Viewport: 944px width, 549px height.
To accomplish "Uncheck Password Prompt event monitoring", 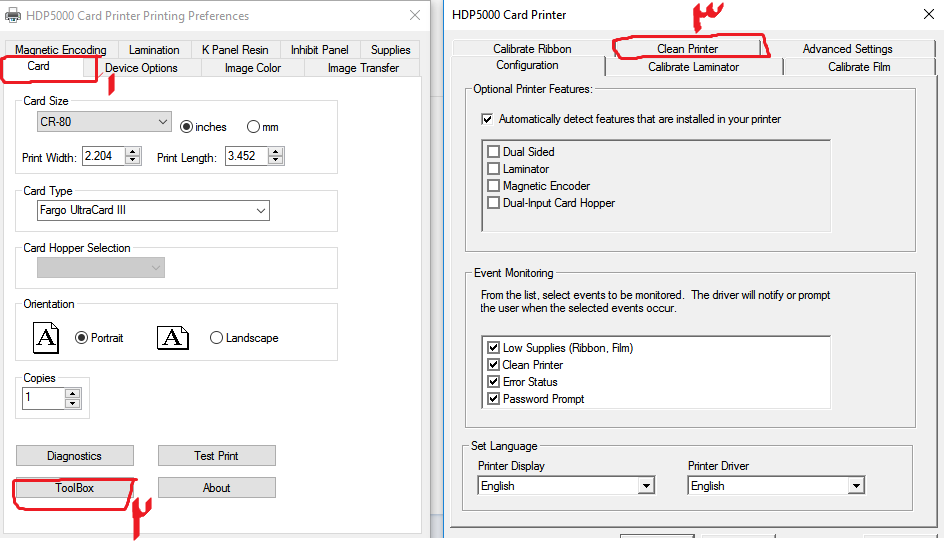I will point(494,399).
